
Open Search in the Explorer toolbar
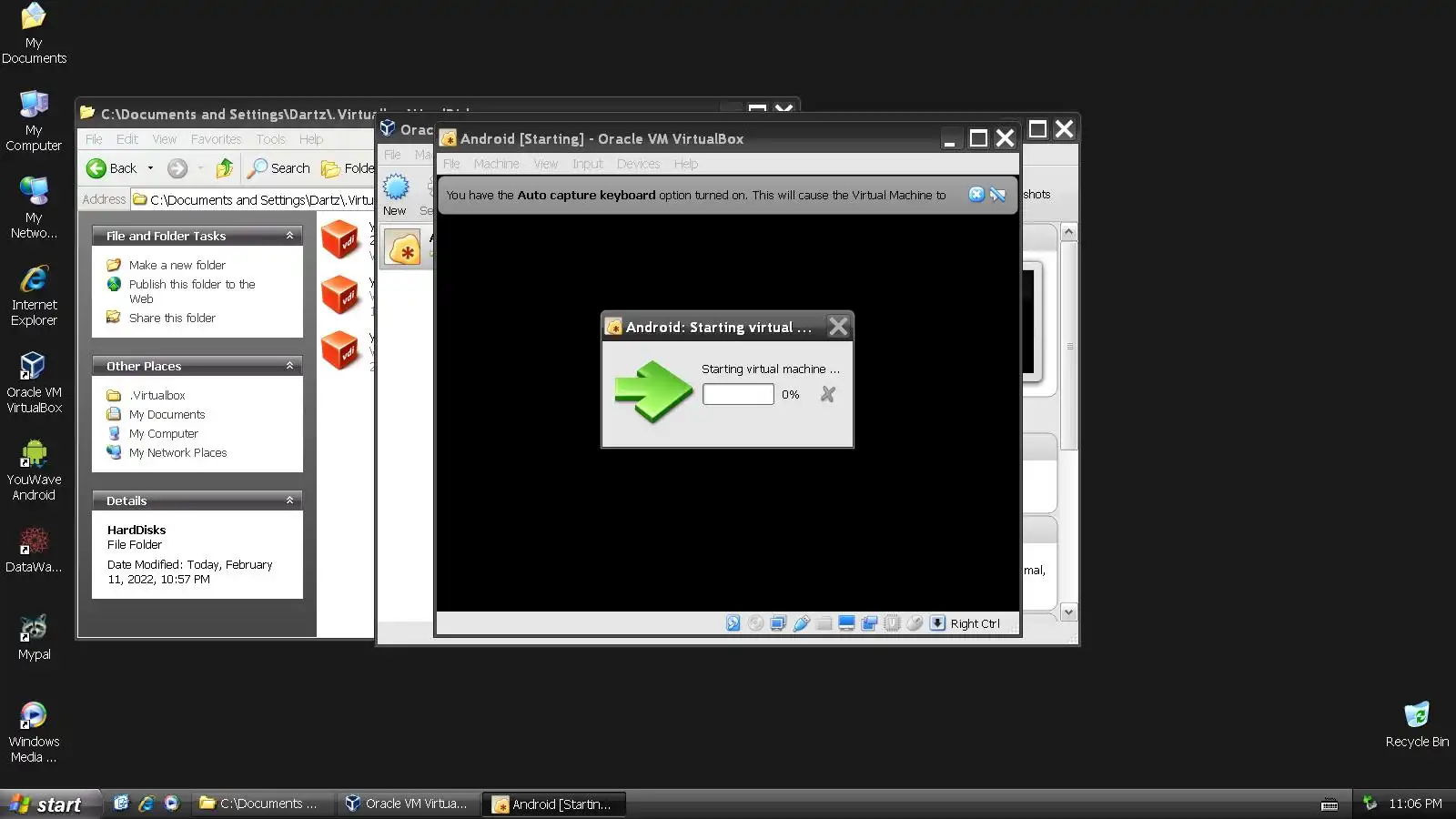[x=279, y=168]
